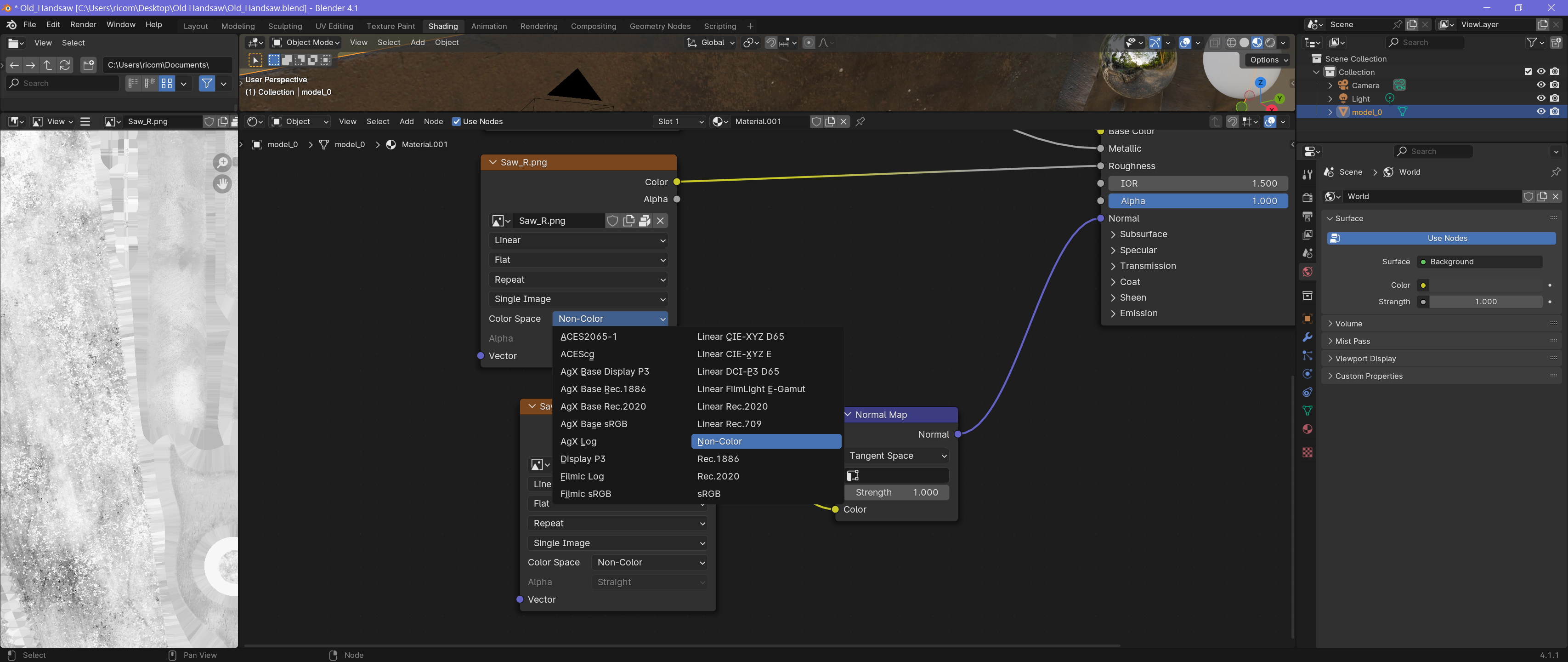This screenshot has width=1568, height=662.
Task: Click the pan hand in image editor
Action: point(222,184)
